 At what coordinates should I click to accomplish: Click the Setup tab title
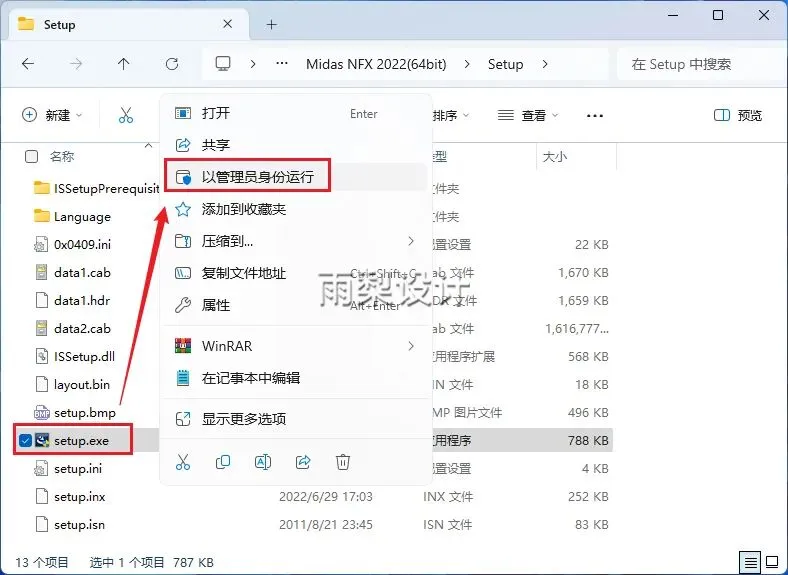click(59, 24)
